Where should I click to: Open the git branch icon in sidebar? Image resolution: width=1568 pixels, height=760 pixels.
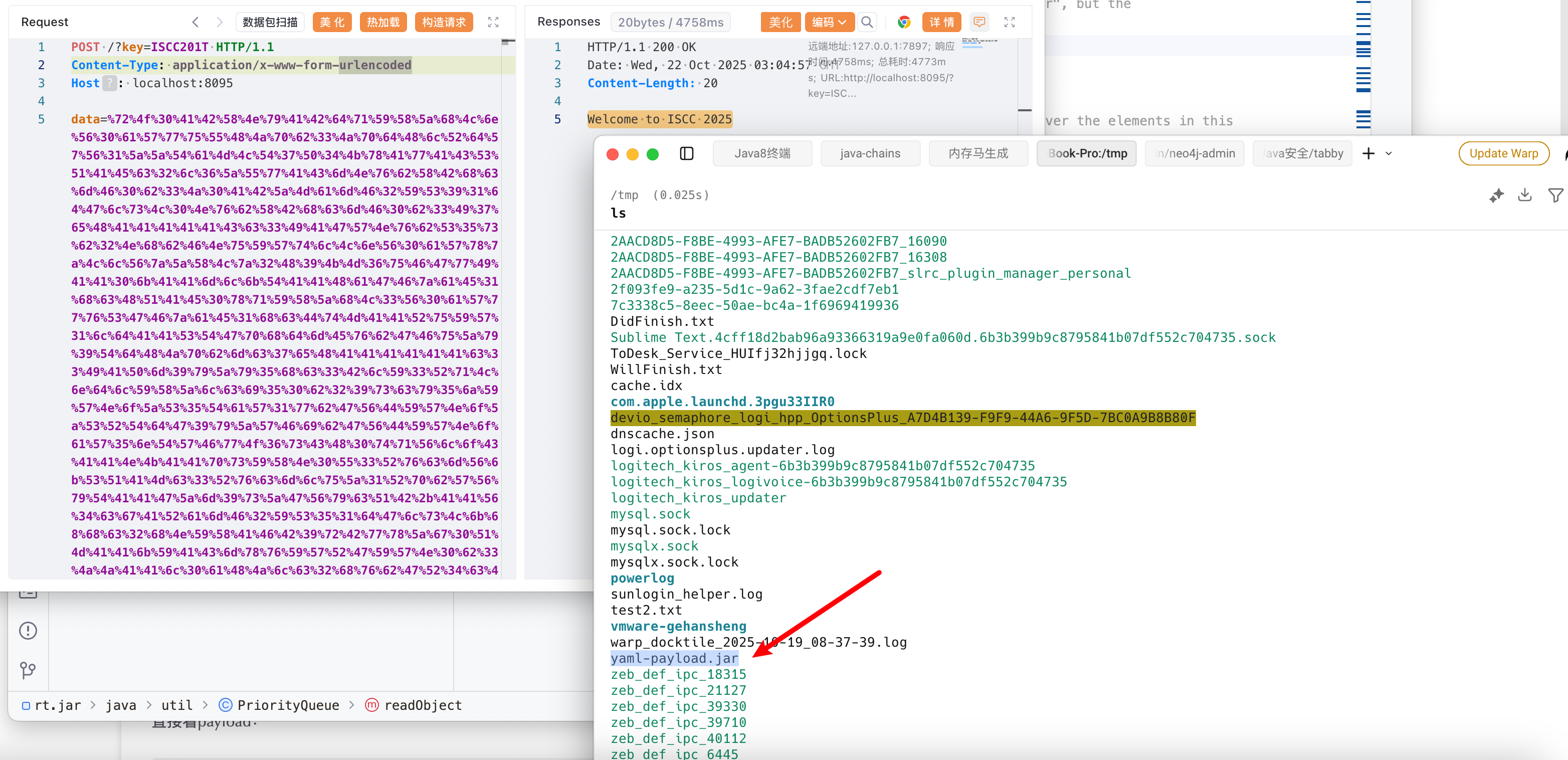coord(28,670)
